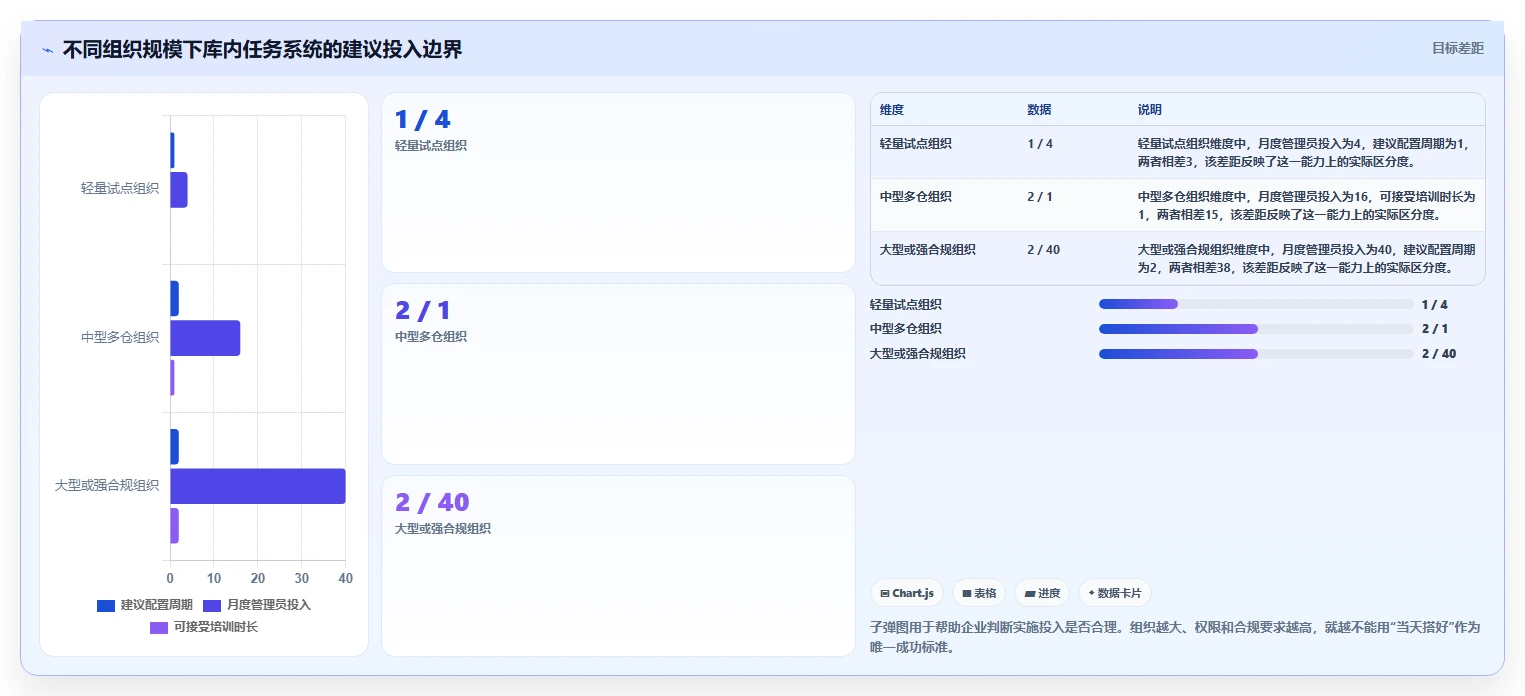Click the 2 / 40 progress value label

click(x=1439, y=354)
